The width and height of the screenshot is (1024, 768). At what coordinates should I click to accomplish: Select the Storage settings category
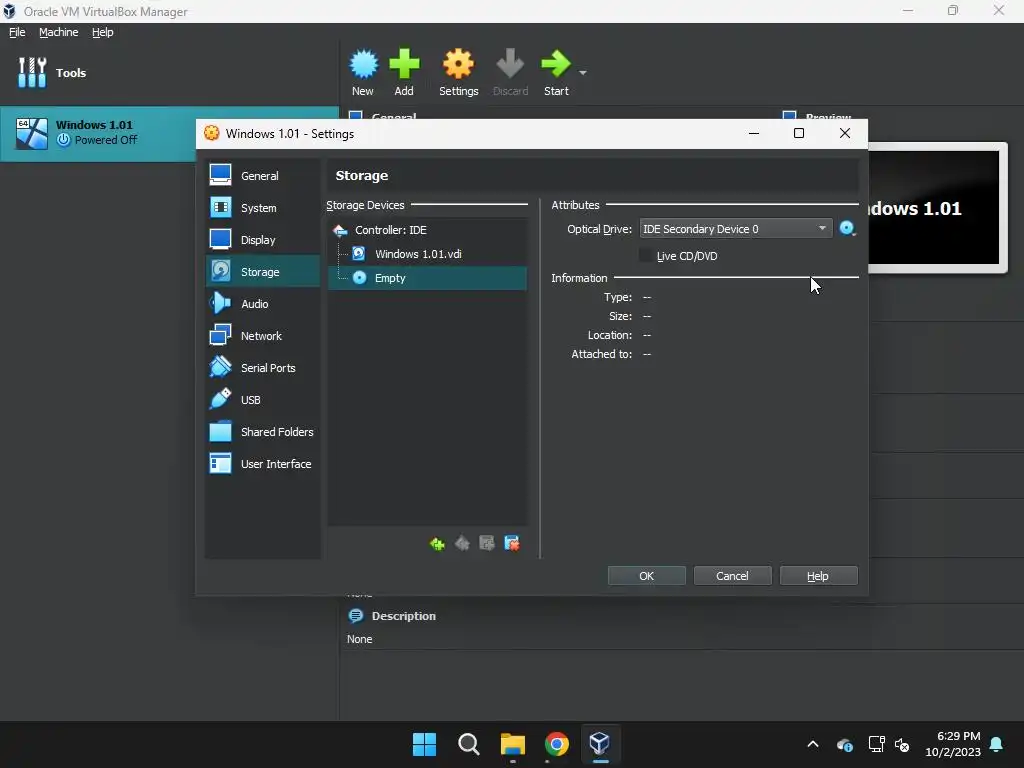click(263, 272)
